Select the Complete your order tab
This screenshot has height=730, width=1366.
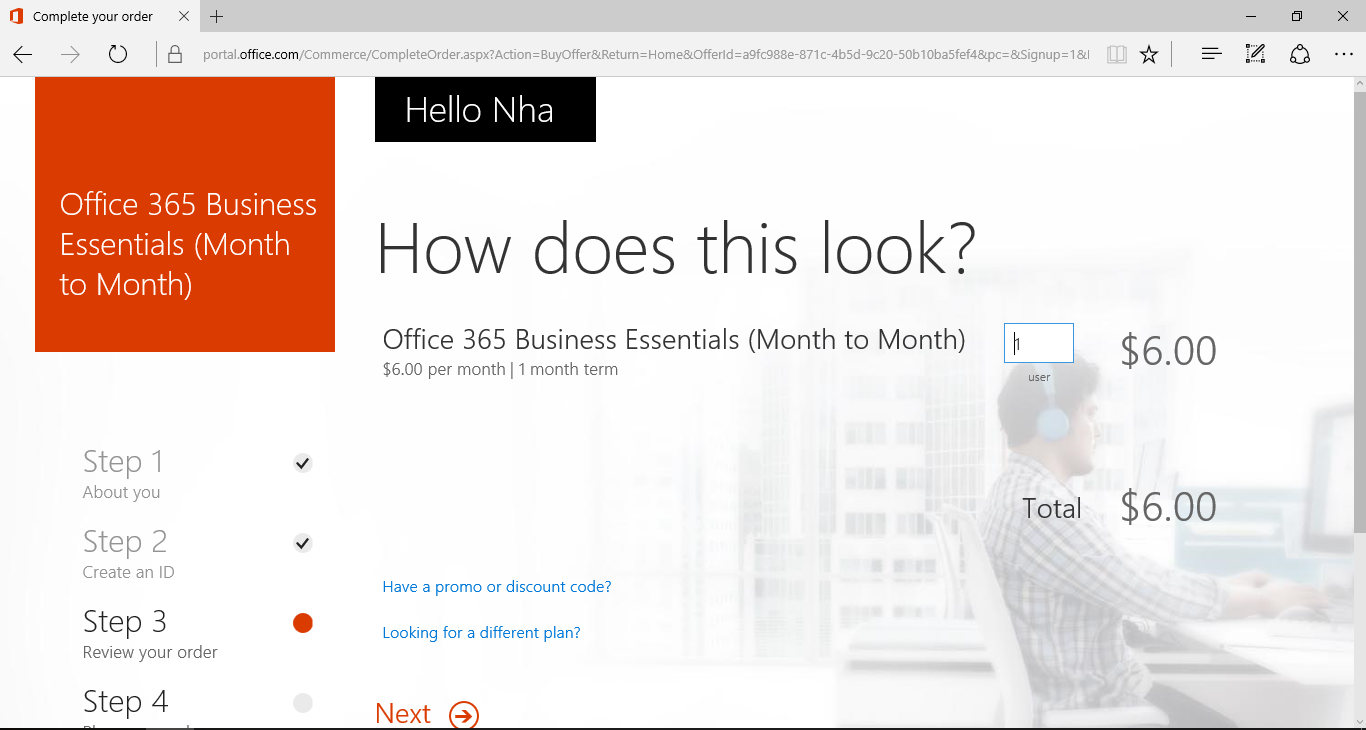point(92,17)
